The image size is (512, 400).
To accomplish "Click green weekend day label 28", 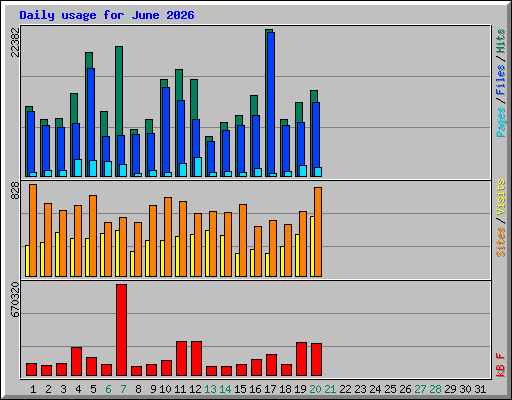I will point(435,389).
